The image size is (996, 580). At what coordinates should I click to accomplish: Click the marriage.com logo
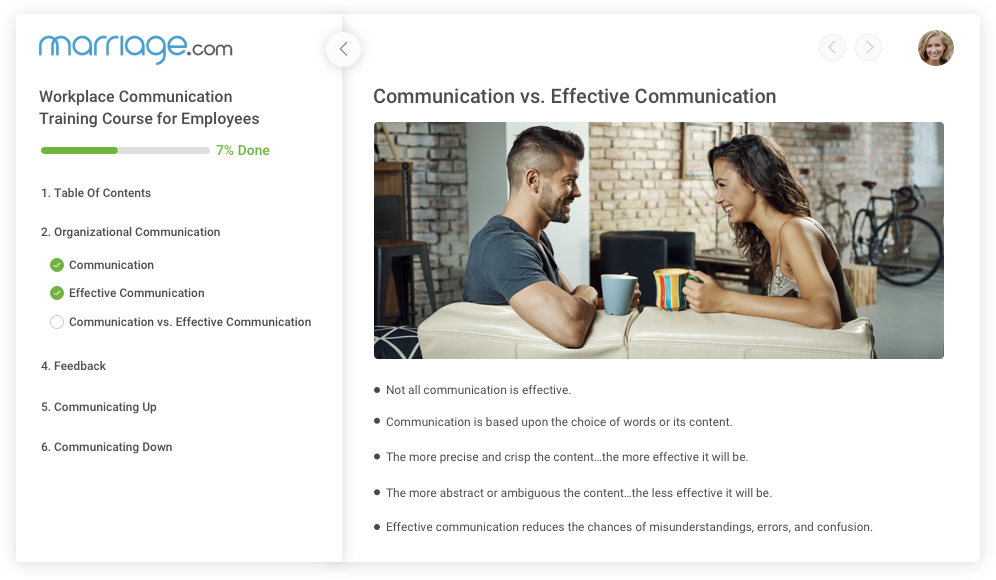point(135,47)
